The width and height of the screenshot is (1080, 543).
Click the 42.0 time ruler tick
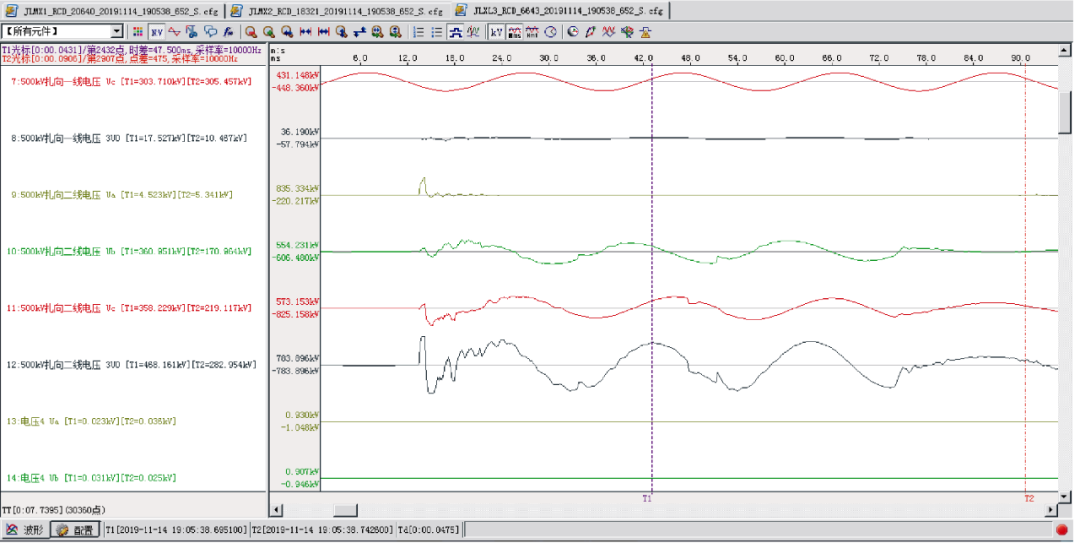[643, 59]
